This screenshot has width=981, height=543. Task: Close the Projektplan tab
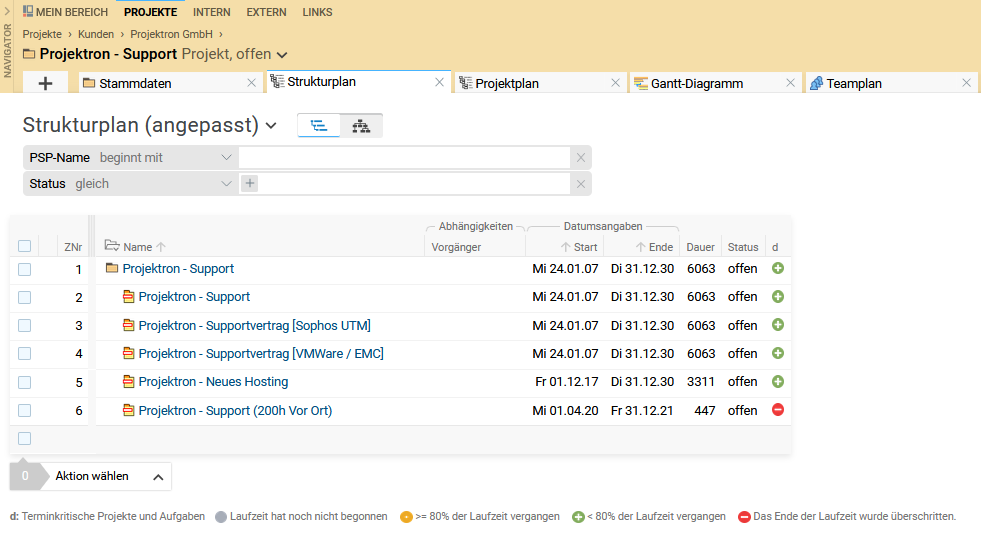click(x=616, y=83)
